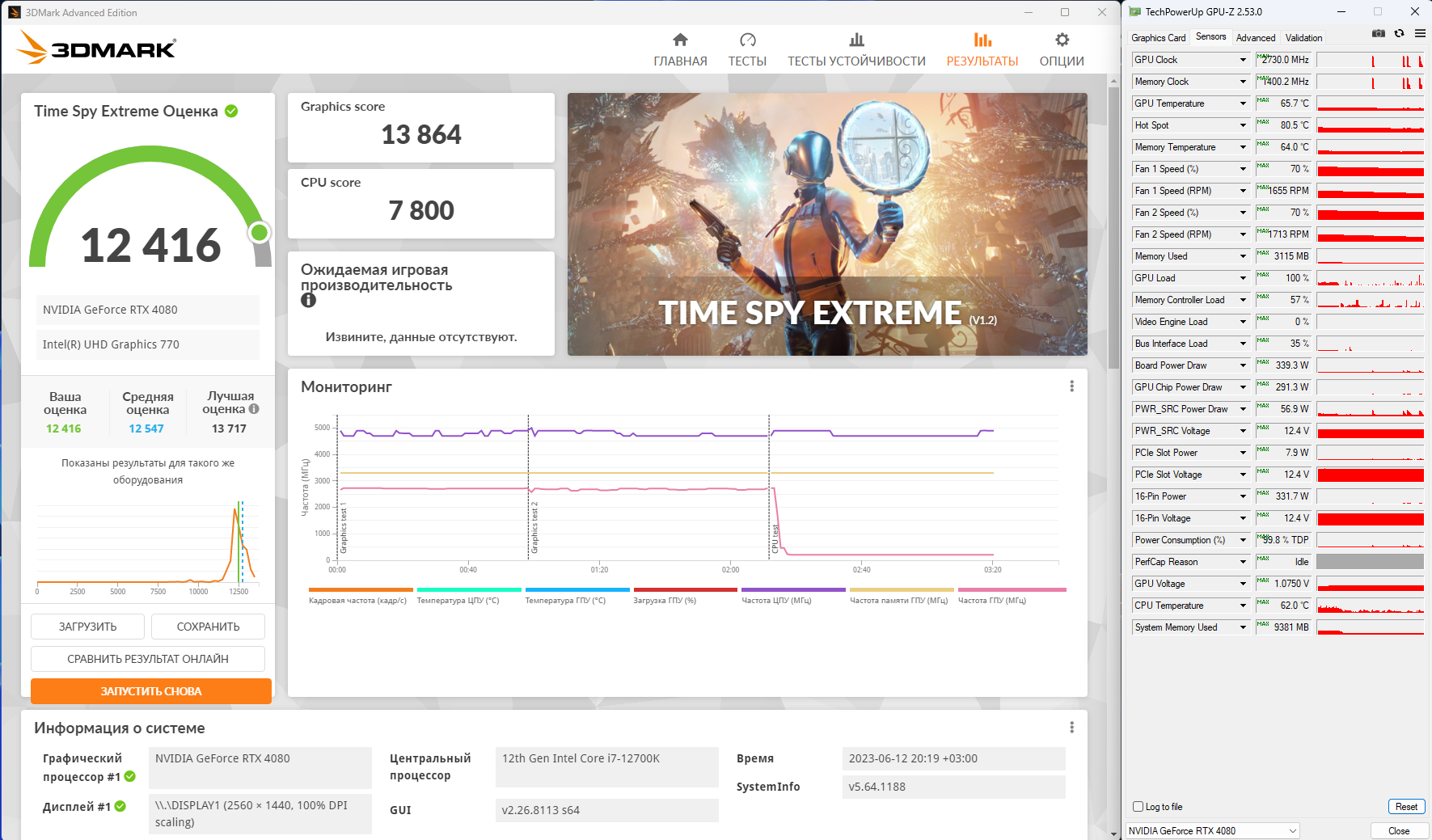
Task: Open the PerfCap Reason dropdown
Action: tap(1243, 562)
